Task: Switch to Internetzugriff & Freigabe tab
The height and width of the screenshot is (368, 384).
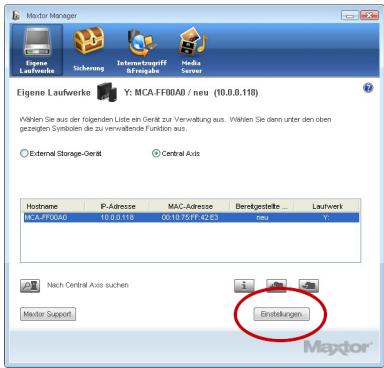Action: click(142, 52)
